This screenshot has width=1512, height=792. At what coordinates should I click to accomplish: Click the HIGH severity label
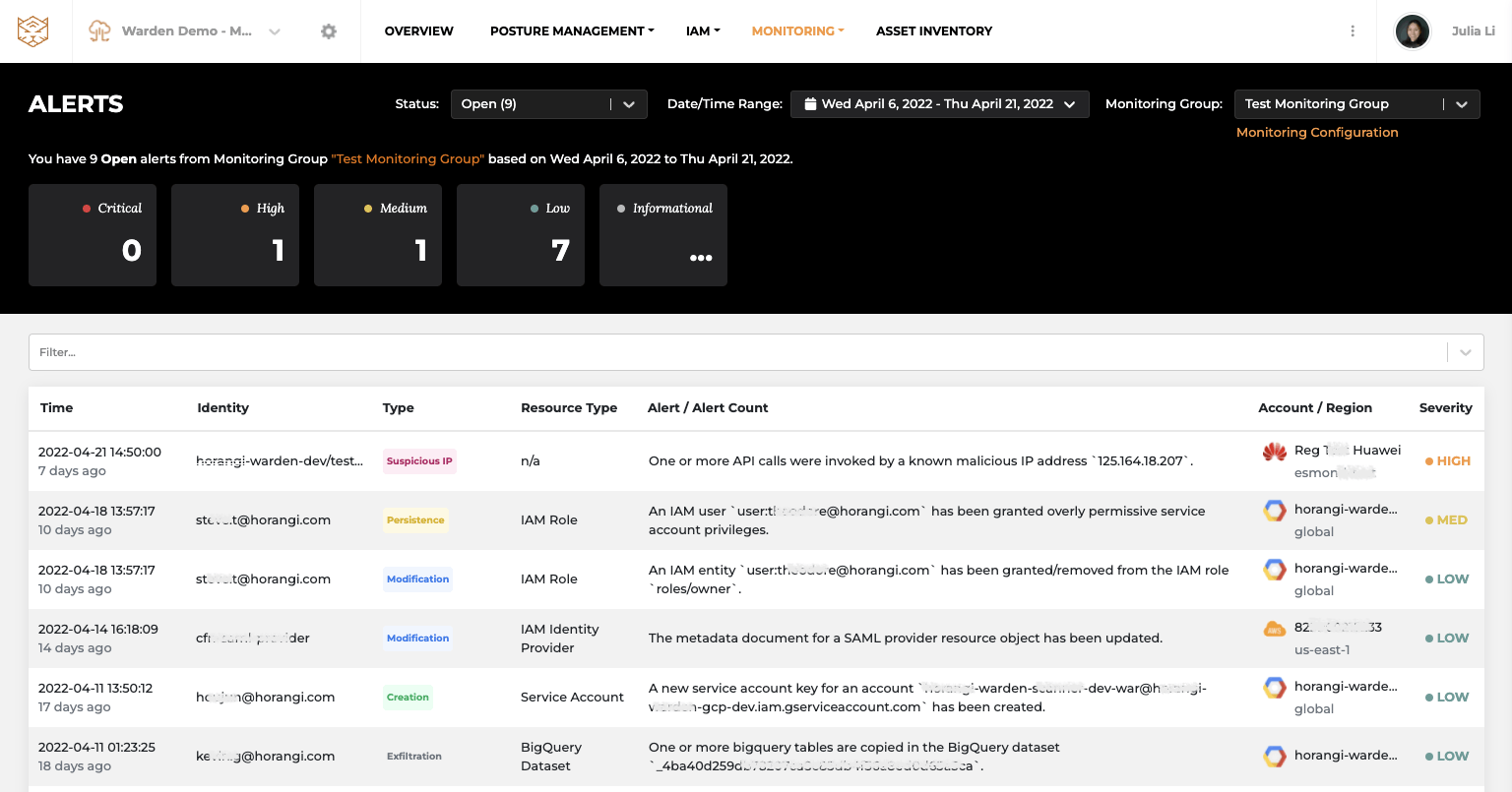1448,460
